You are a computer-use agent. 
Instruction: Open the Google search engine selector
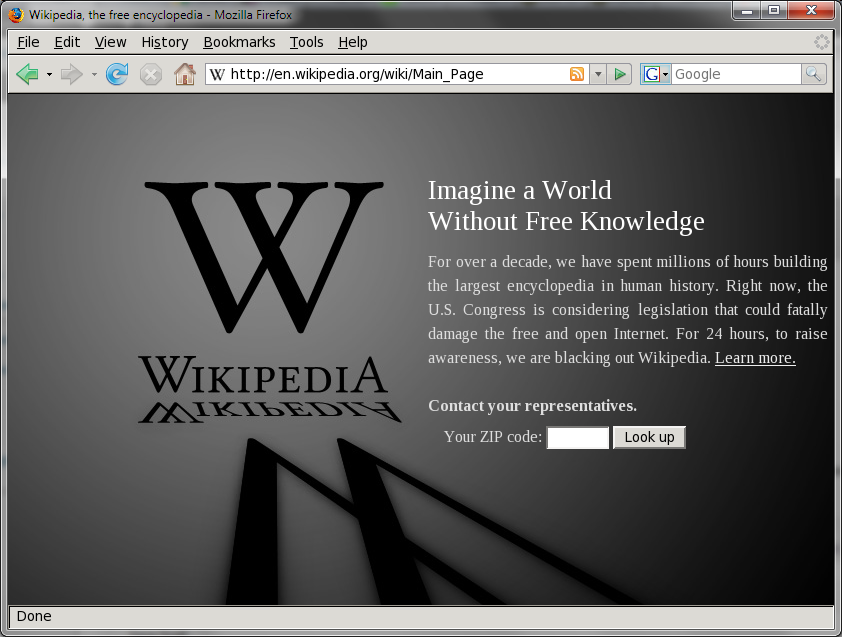(655, 74)
